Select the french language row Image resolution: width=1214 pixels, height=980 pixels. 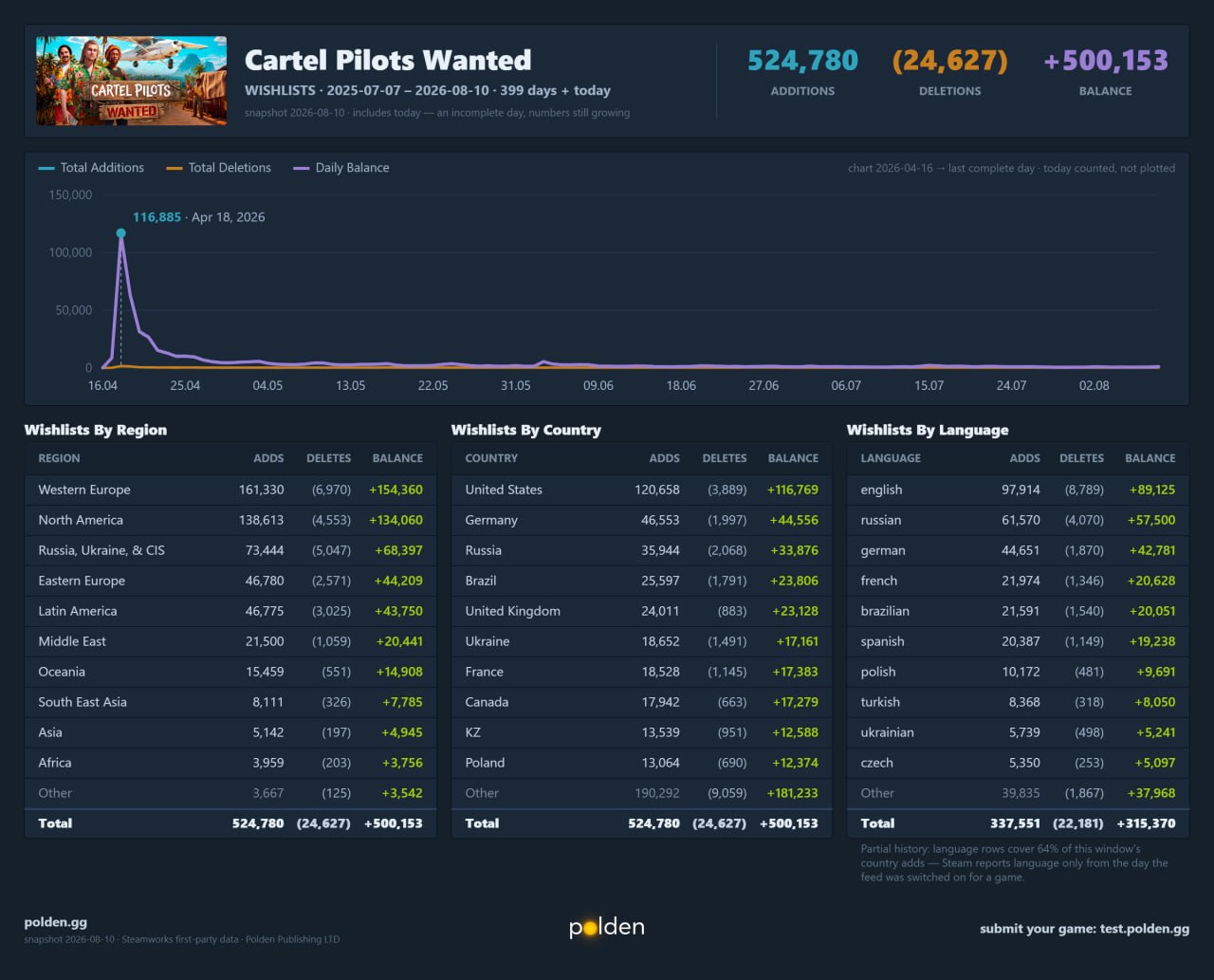pos(1018,581)
